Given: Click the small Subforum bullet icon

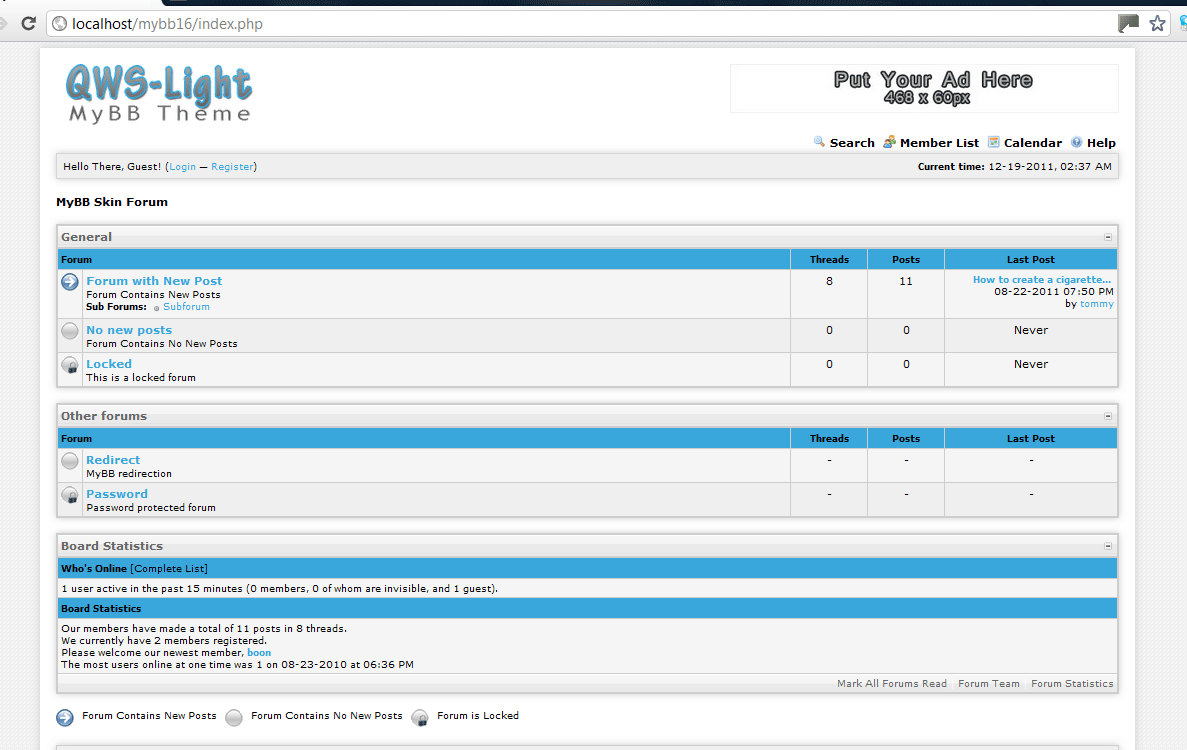Looking at the screenshot, I should (x=157, y=308).
